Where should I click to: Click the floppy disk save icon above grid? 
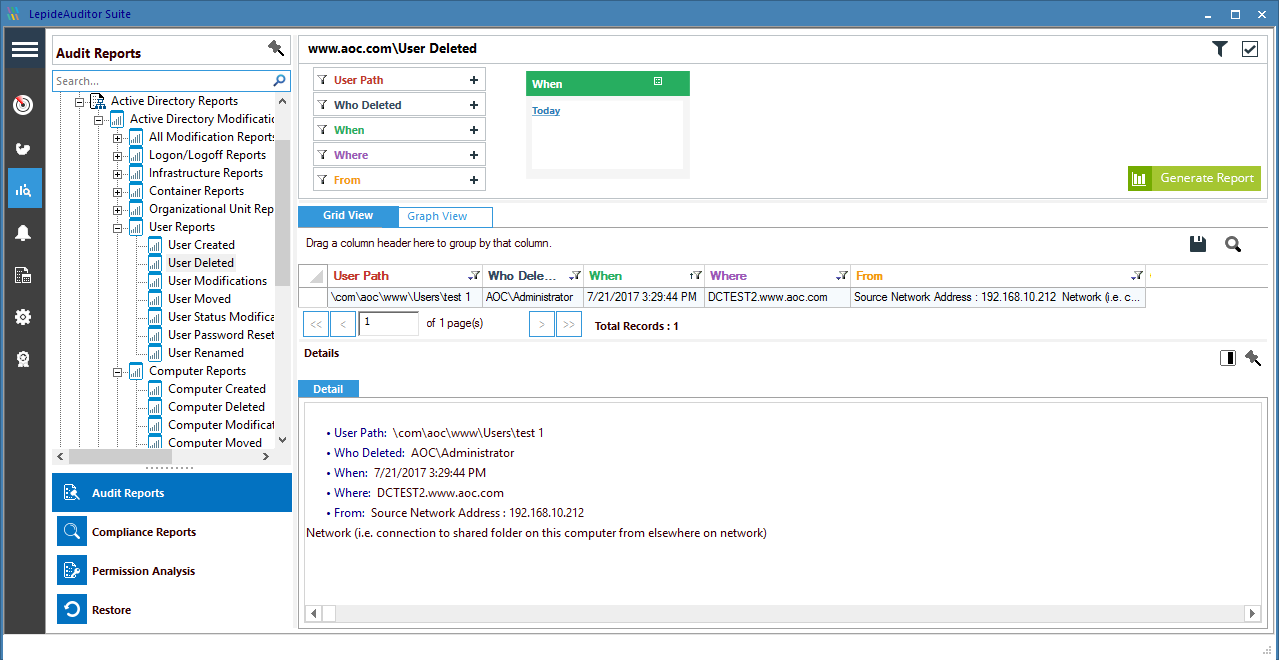point(1198,244)
